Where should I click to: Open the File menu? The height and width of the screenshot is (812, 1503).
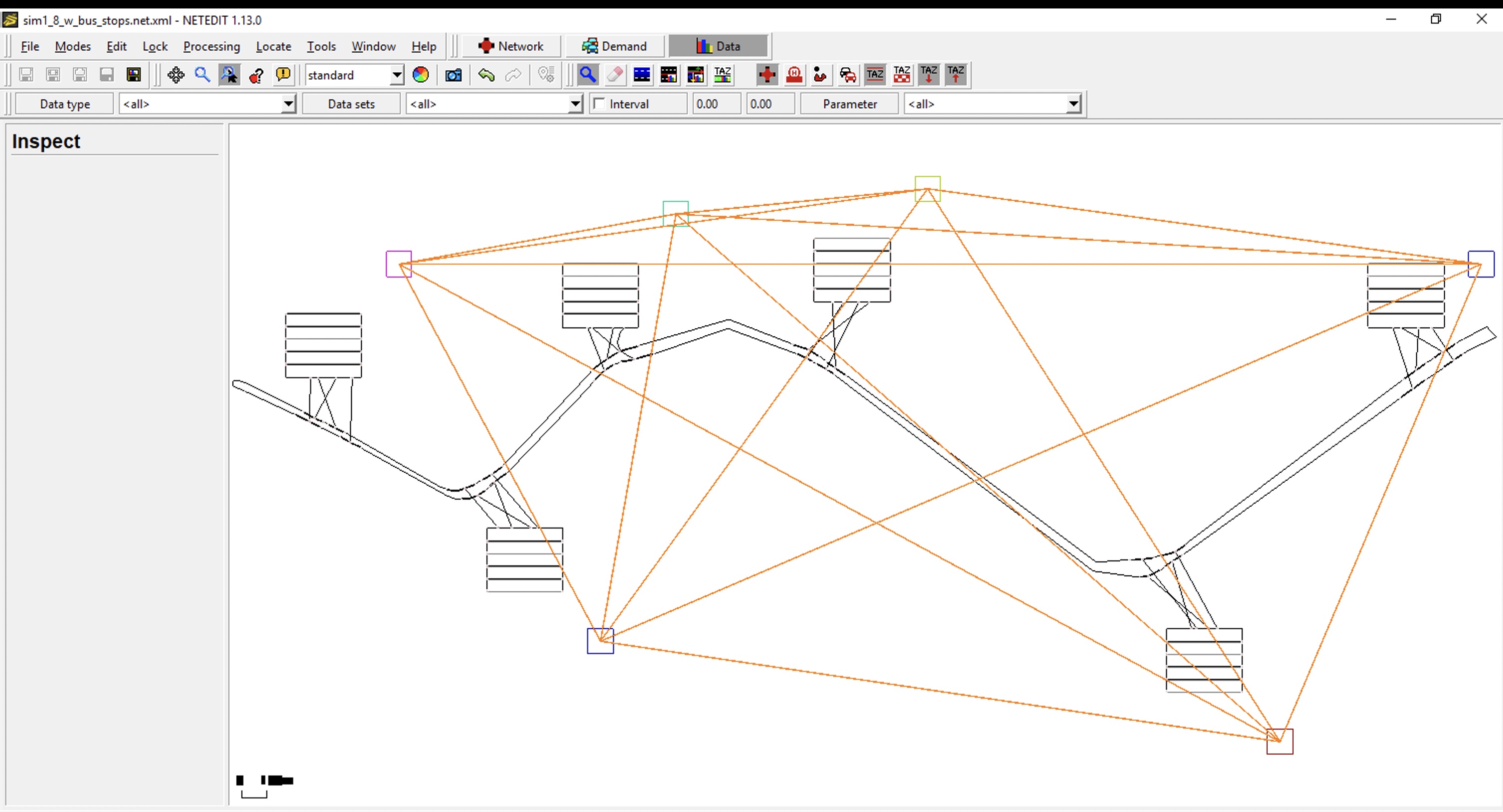30,46
